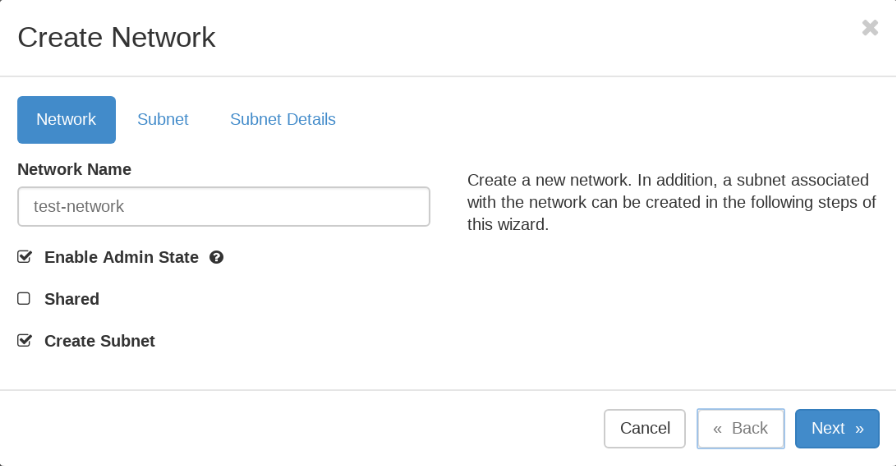Uncheck the Create Subnet checkbox
Image resolution: width=896 pixels, height=466 pixels.
tap(24, 341)
